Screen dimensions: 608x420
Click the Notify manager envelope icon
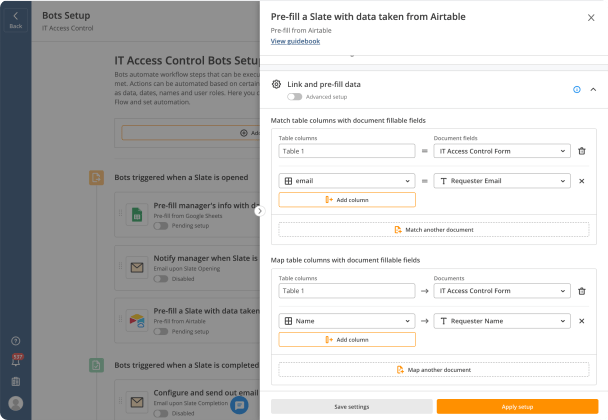point(137,268)
